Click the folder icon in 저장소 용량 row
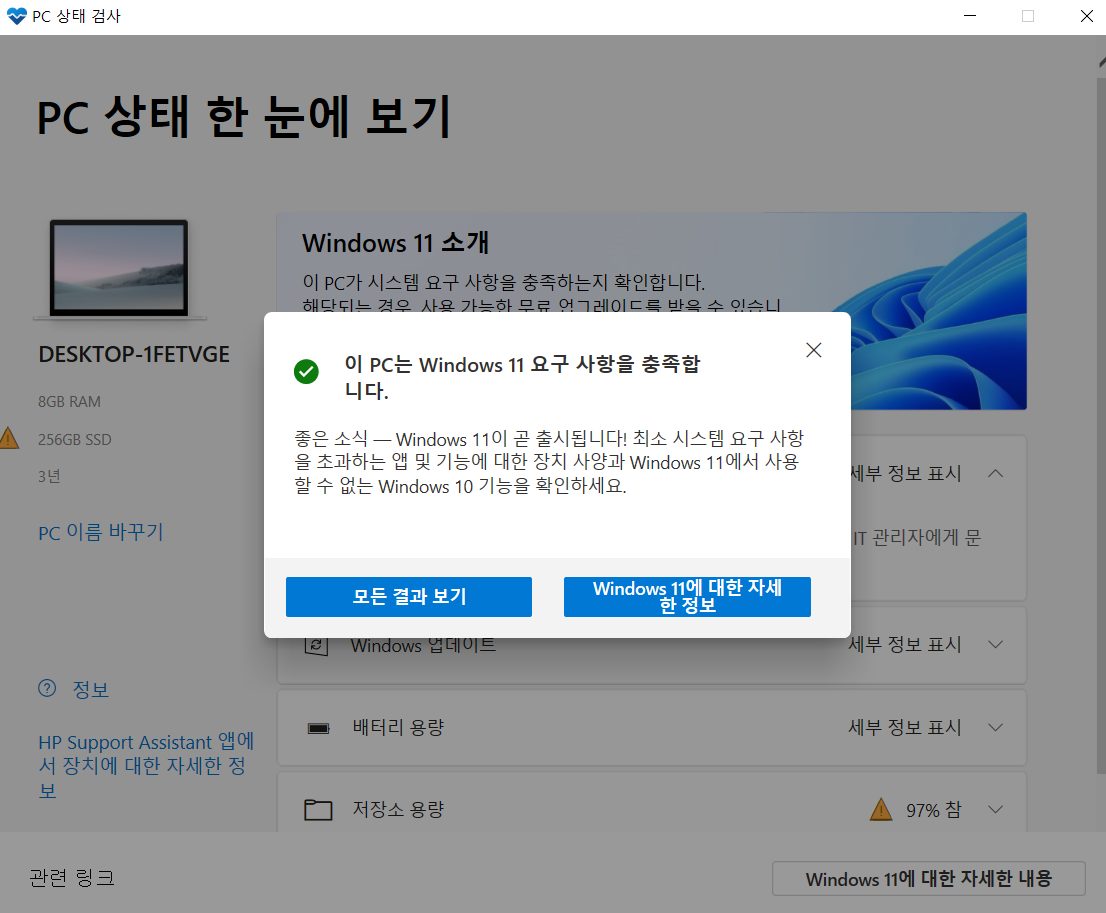 [x=318, y=810]
